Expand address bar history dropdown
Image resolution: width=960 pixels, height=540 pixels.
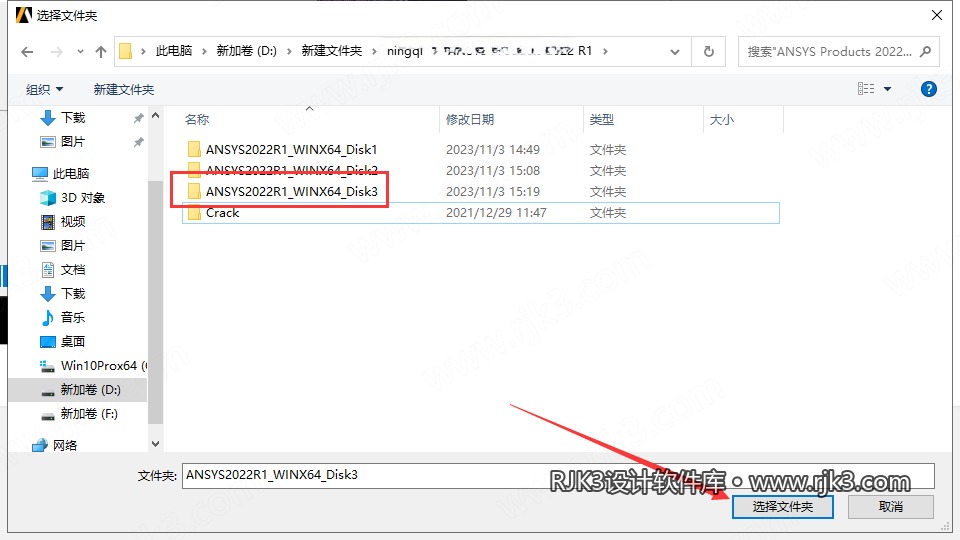[x=675, y=51]
